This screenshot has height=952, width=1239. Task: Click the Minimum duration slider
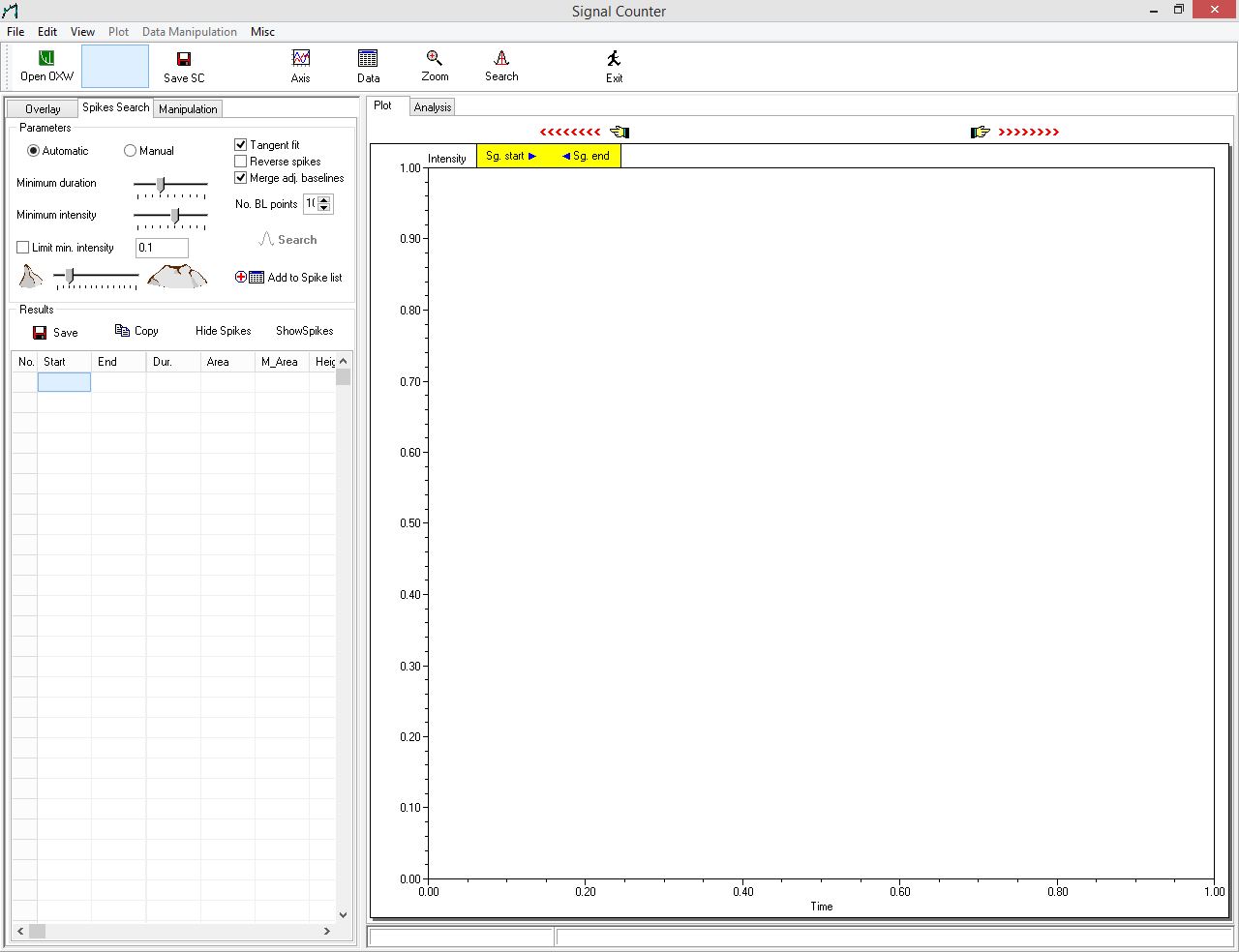pyautogui.click(x=162, y=184)
